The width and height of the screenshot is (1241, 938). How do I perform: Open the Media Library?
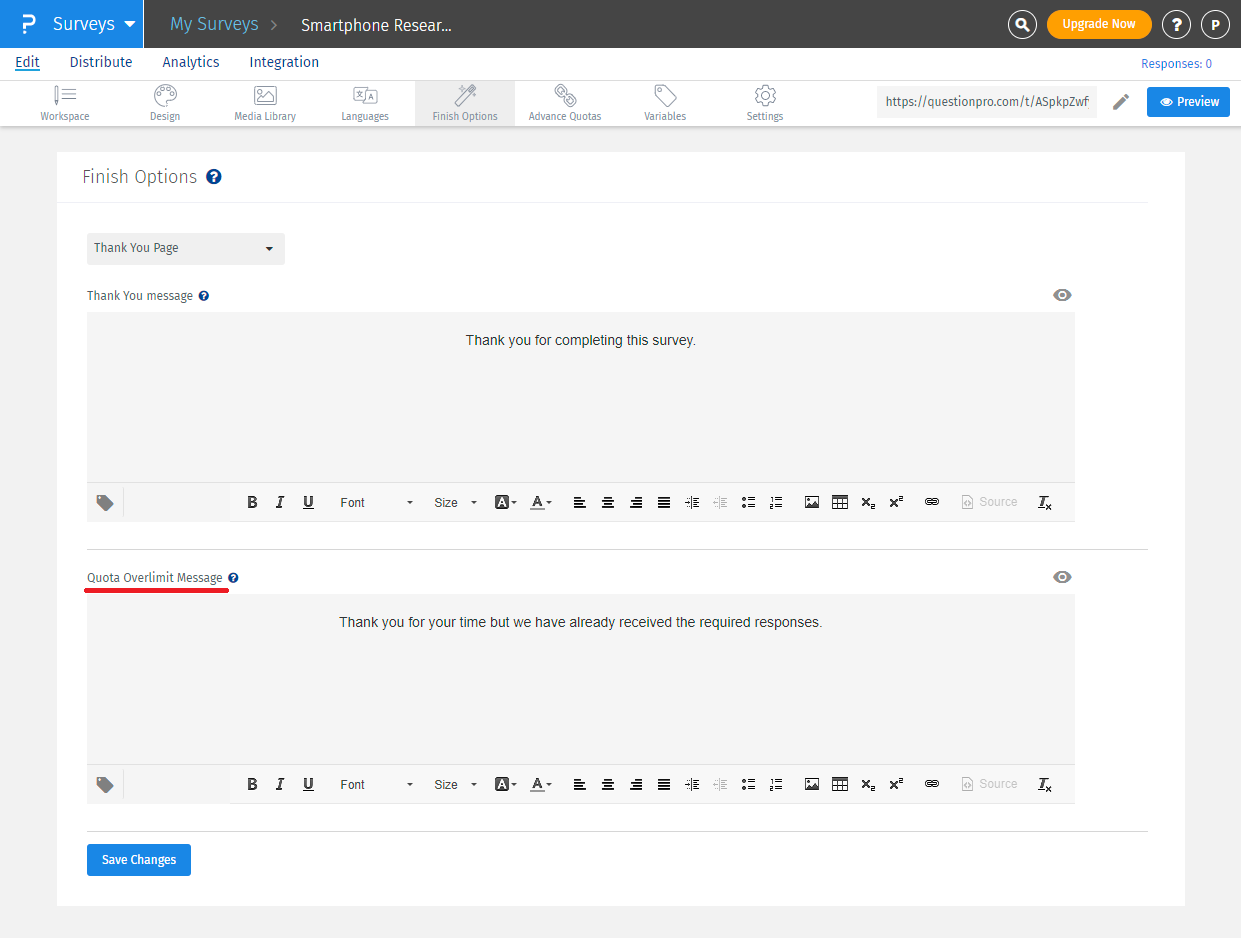[x=265, y=103]
